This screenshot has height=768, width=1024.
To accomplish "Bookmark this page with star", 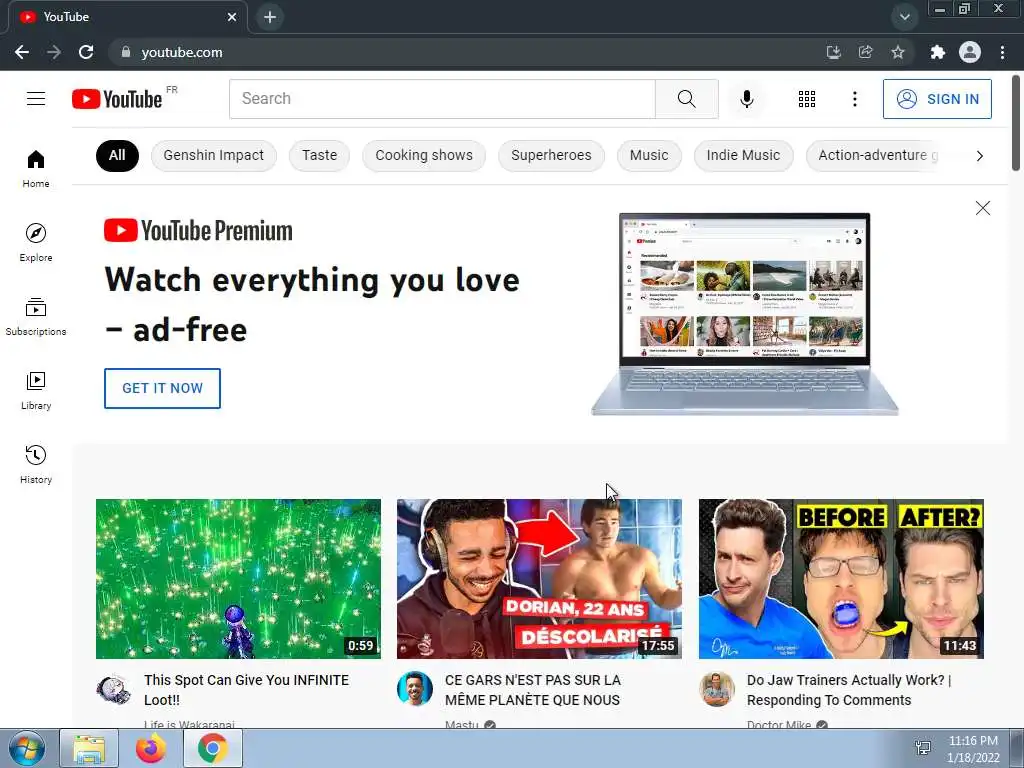I will coord(898,52).
